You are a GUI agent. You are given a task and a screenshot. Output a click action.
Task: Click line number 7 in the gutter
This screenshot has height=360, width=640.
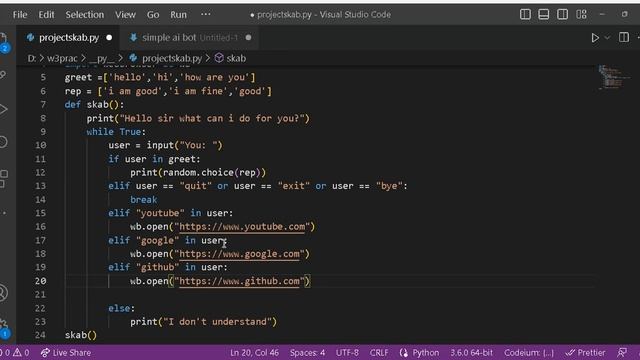pos(43,104)
